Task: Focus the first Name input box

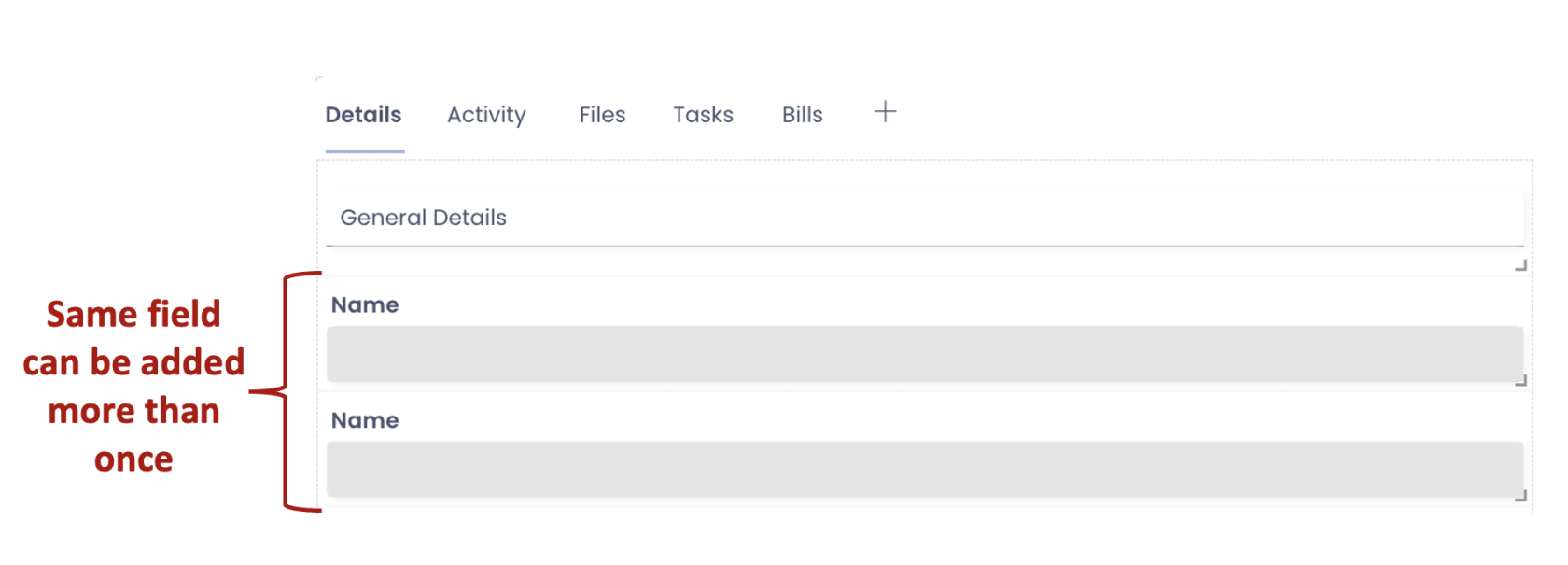Action: [924, 354]
